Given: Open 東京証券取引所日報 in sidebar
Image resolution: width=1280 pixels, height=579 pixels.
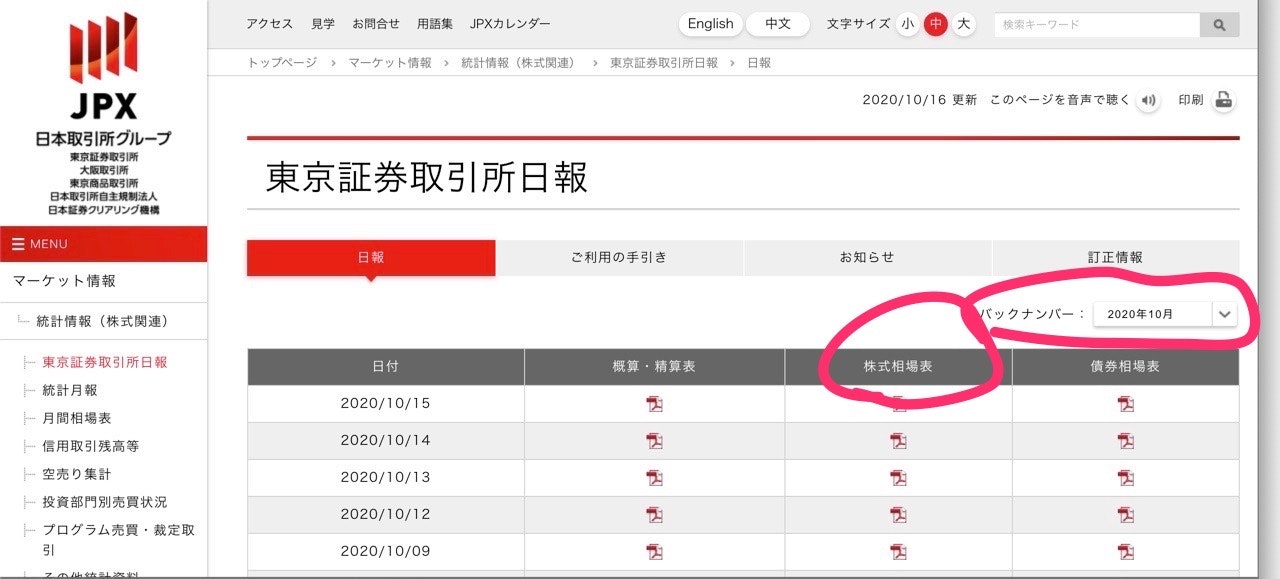Looking at the screenshot, I should pos(105,363).
